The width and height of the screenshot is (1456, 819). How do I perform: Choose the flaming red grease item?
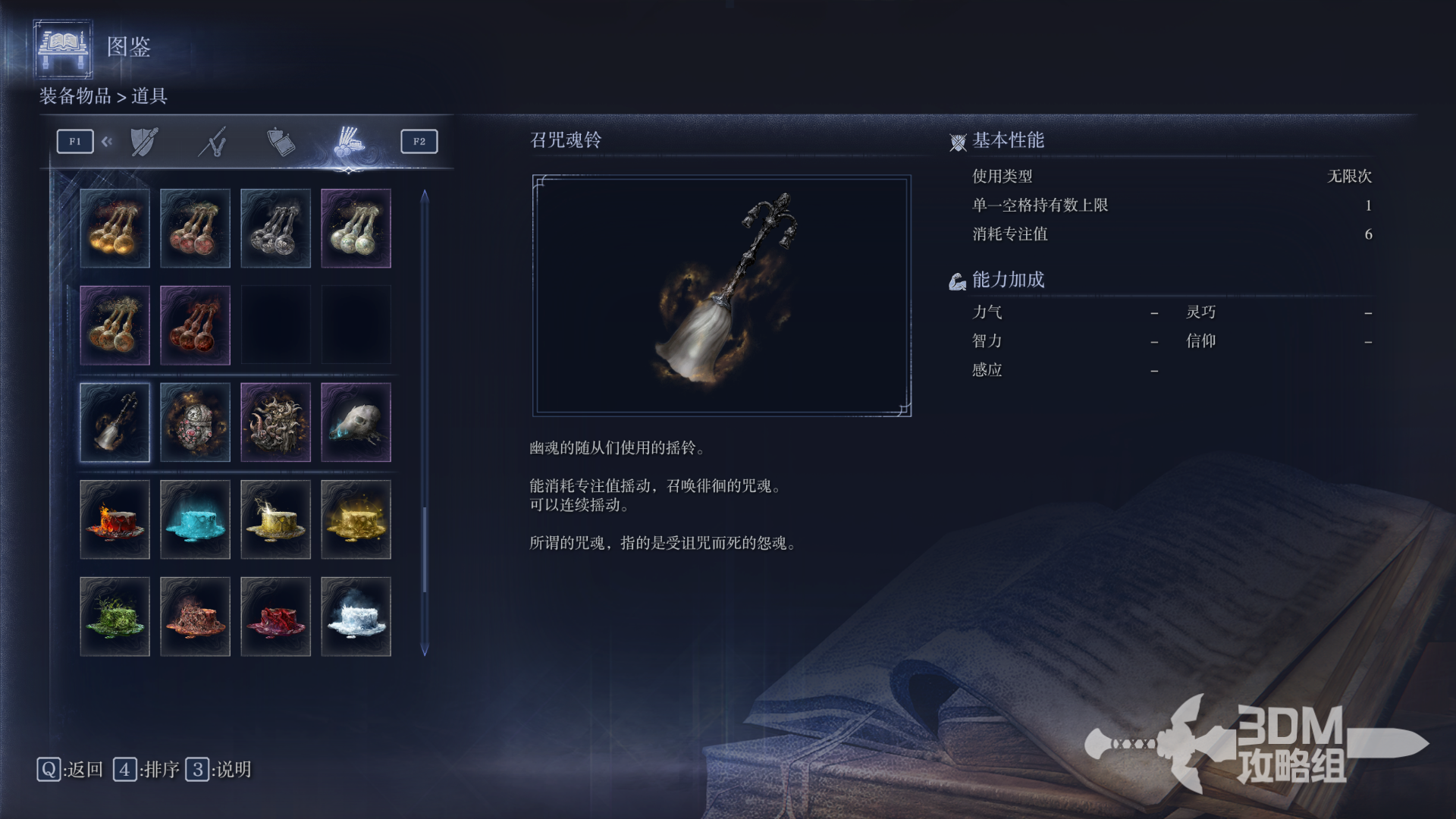(x=115, y=519)
